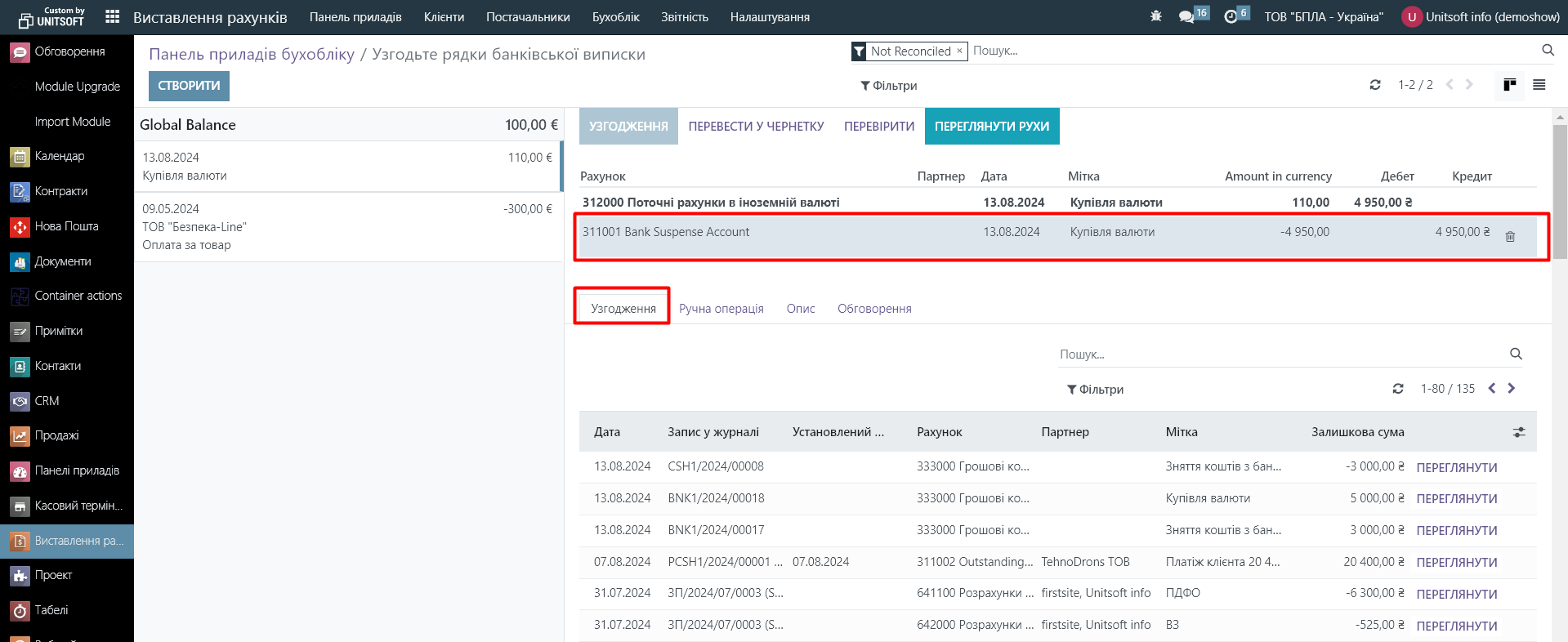
Task: Go to next page of the 1-80 / 135 list
Action: tap(1512, 389)
